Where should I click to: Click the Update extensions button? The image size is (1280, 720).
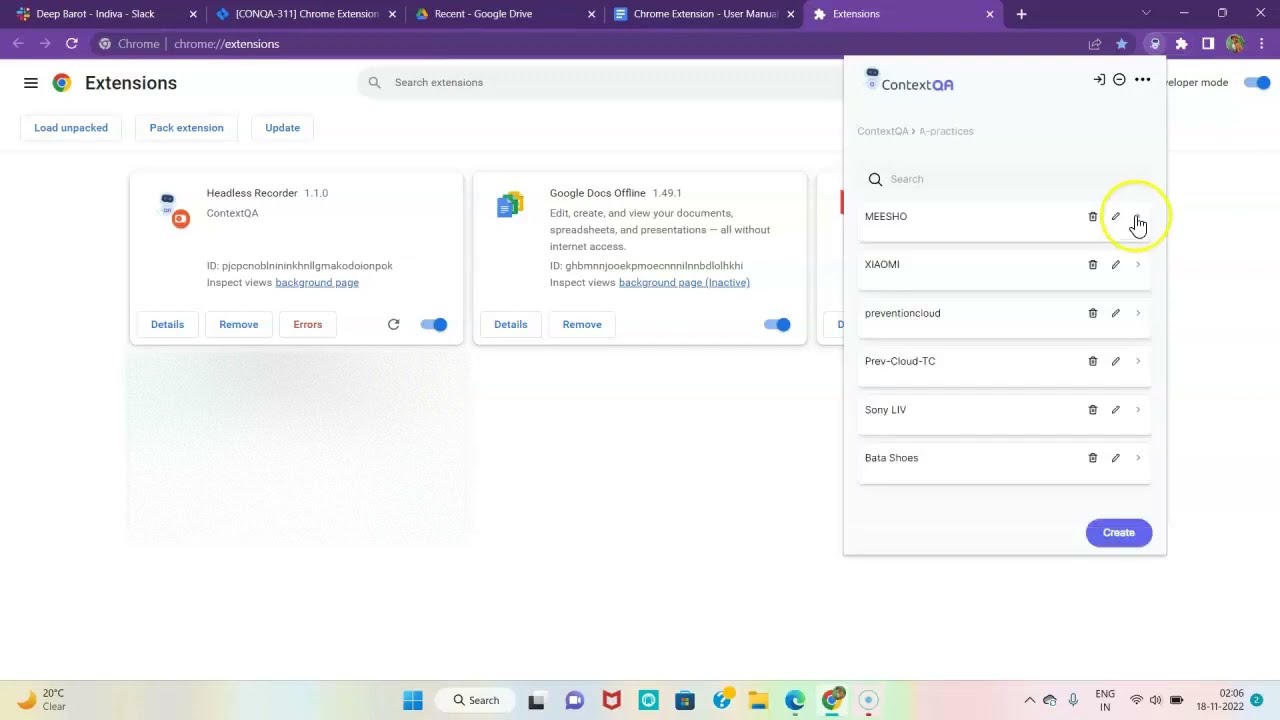click(282, 128)
